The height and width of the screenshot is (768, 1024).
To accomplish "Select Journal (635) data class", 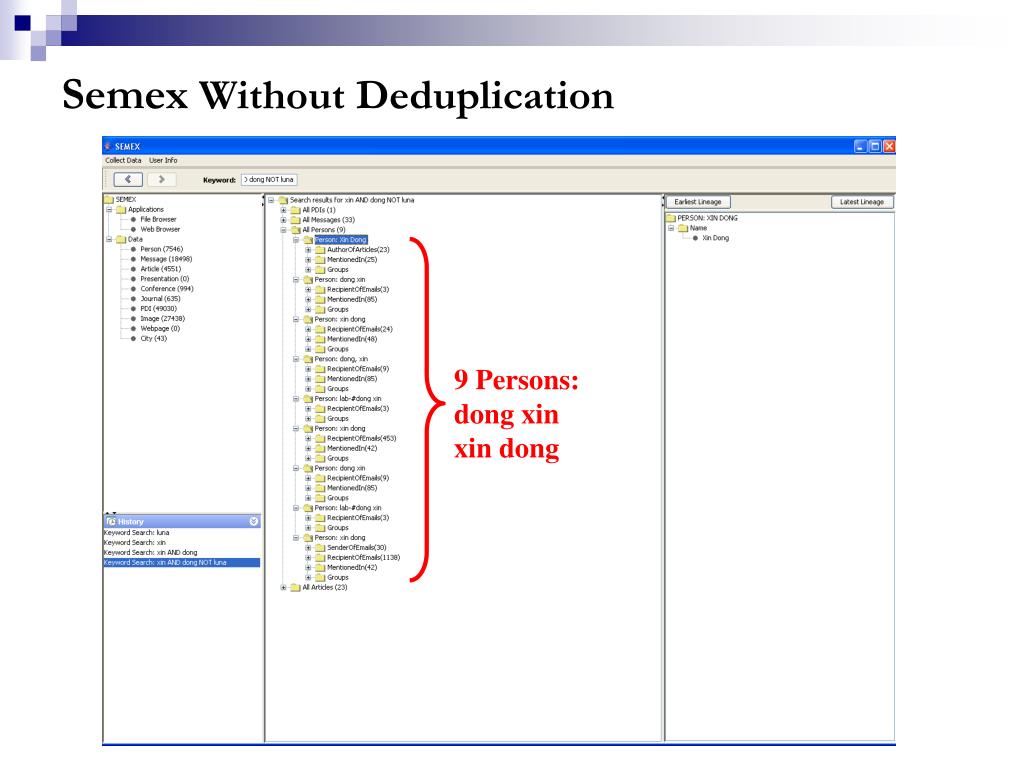I will tap(160, 298).
